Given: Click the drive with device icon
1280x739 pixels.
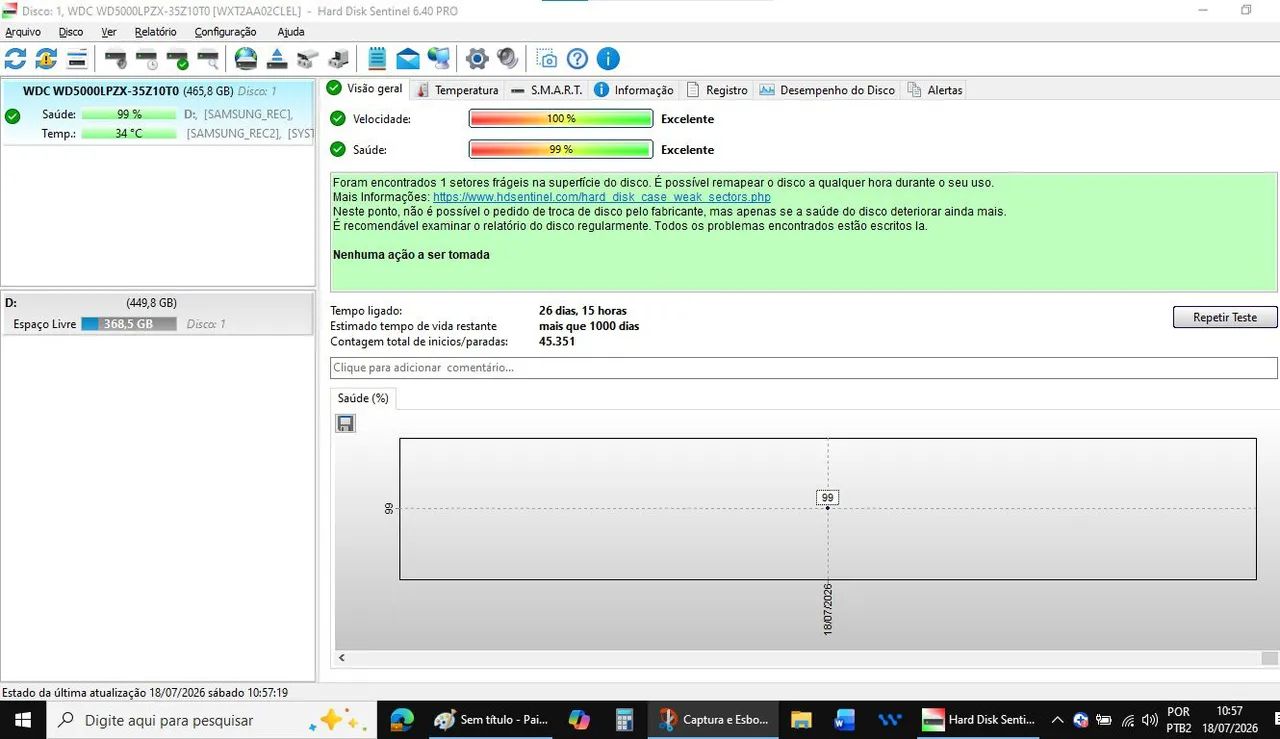Looking at the screenshot, I should (x=339, y=59).
